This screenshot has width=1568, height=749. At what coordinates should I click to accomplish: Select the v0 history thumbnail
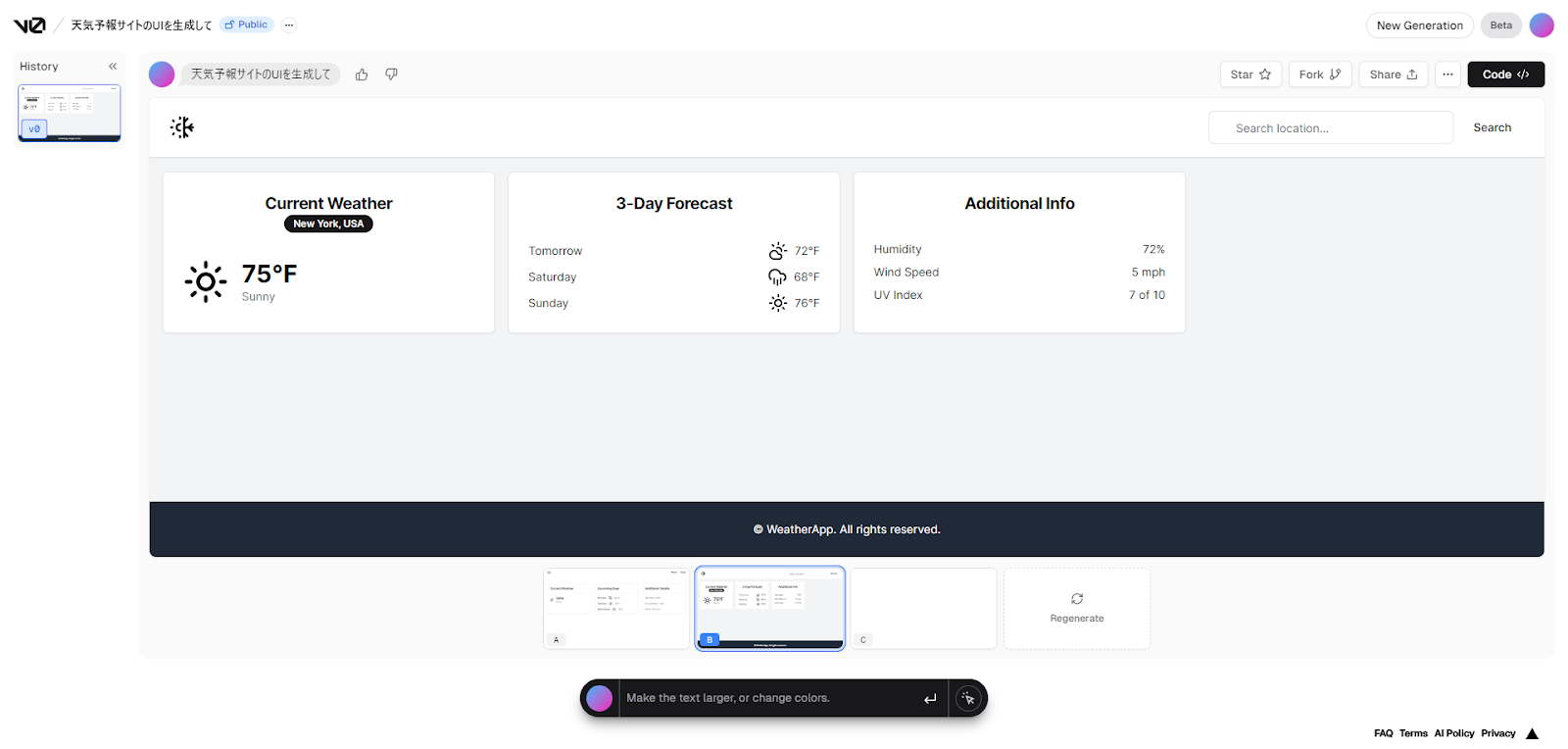[70, 113]
